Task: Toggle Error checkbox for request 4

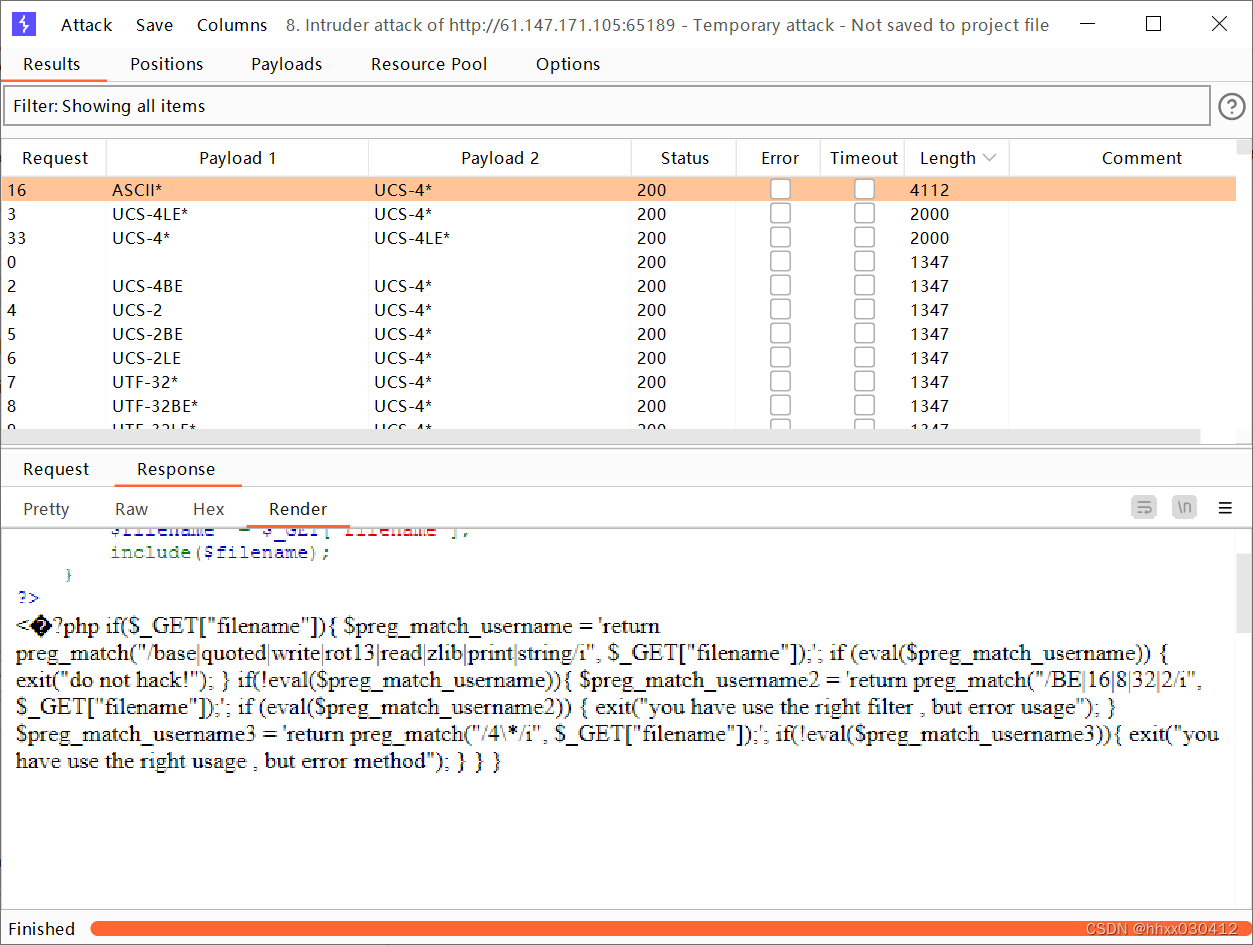Action: point(780,309)
